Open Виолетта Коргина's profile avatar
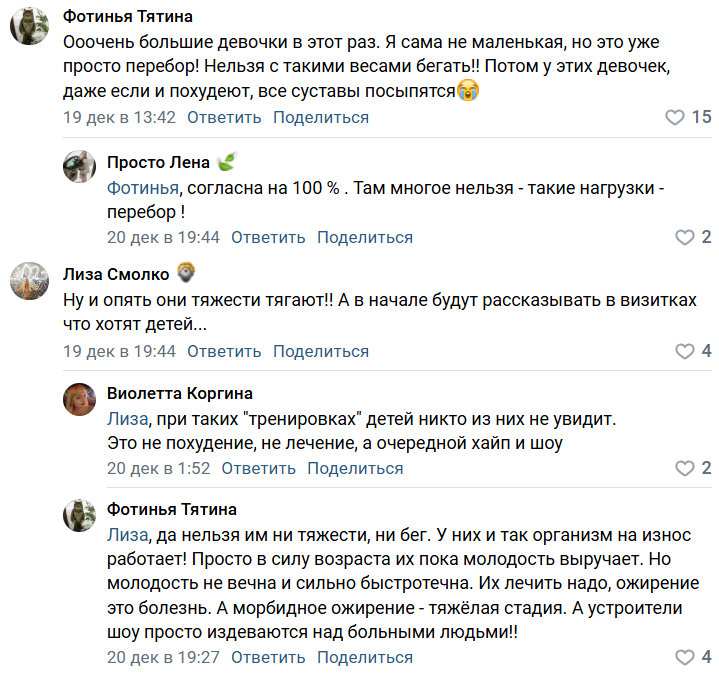Screen dimensions: 719x673 79,397
